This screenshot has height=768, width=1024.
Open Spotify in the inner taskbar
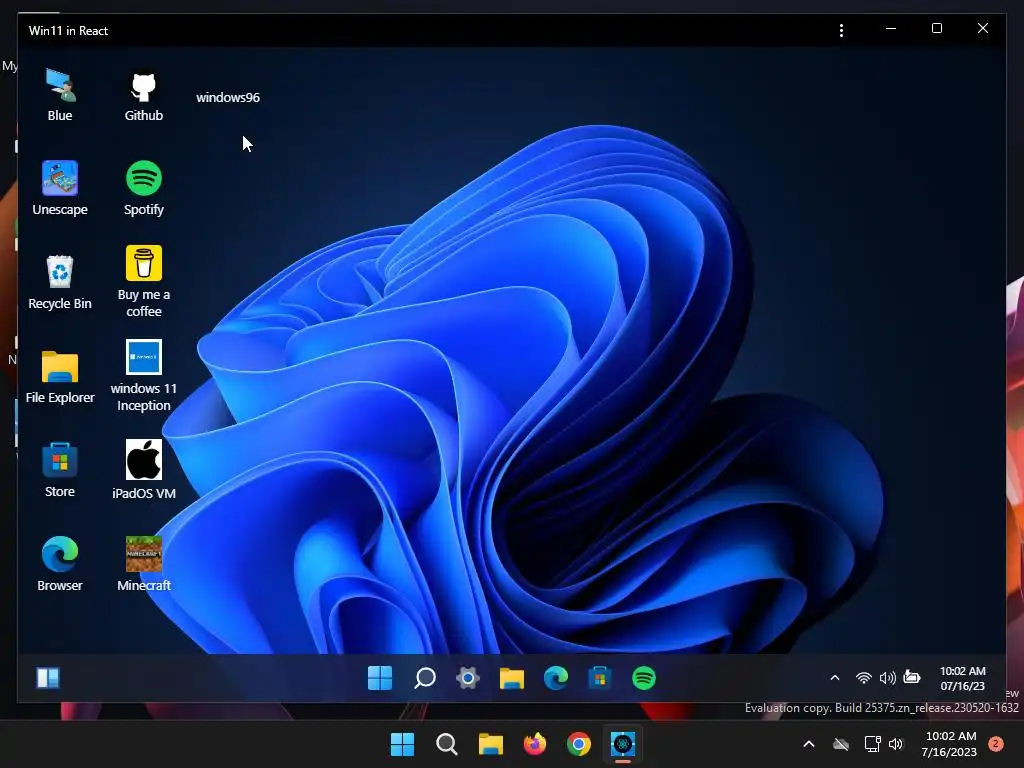644,678
